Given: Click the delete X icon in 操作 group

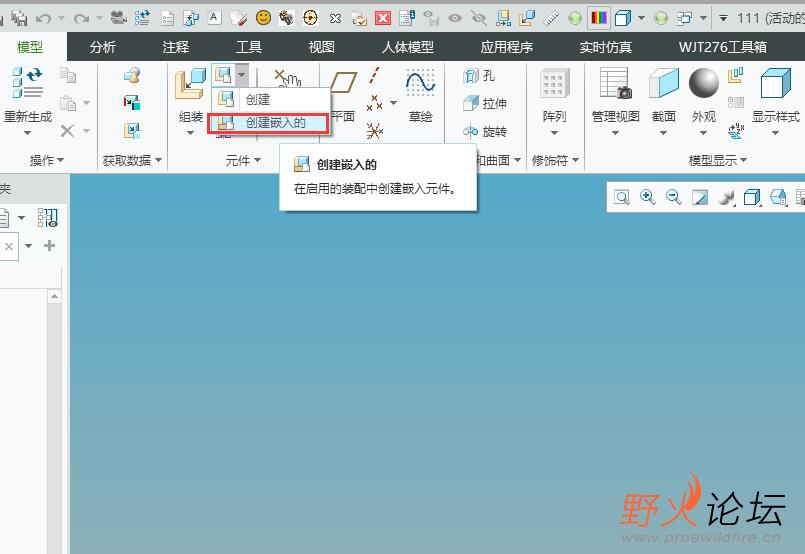Looking at the screenshot, I should [x=67, y=130].
